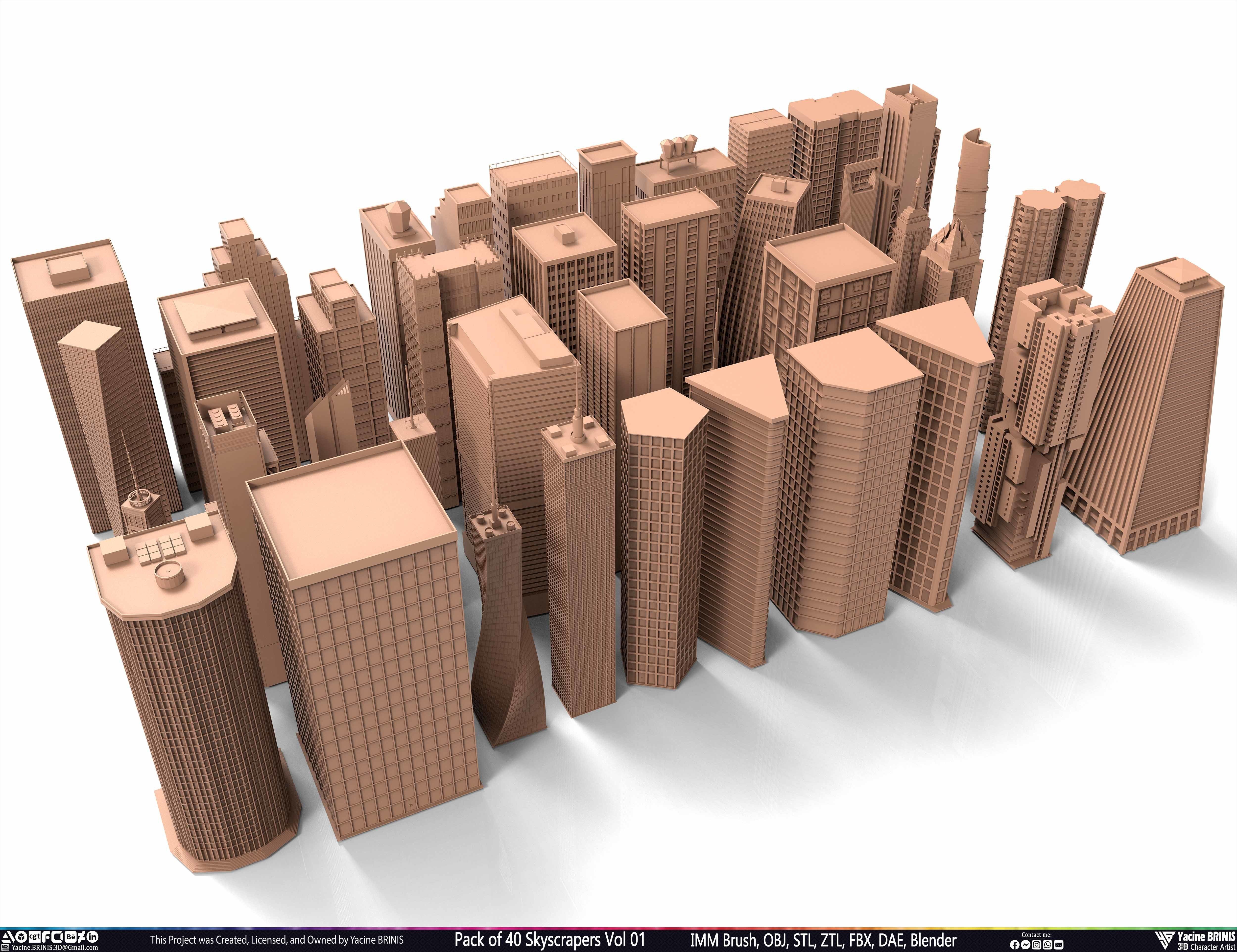Open the Cubebrush C-shaped icon

[x=57, y=937]
